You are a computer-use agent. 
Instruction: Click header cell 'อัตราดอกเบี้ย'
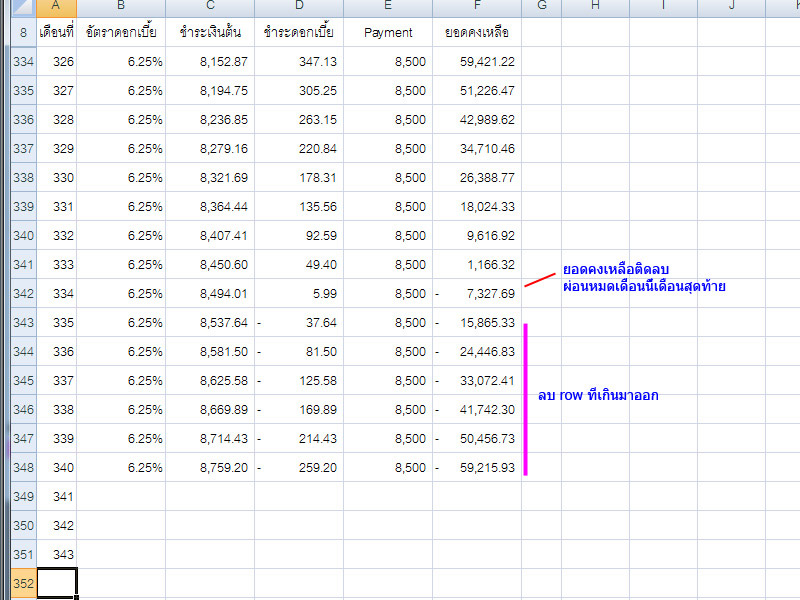(x=121, y=32)
